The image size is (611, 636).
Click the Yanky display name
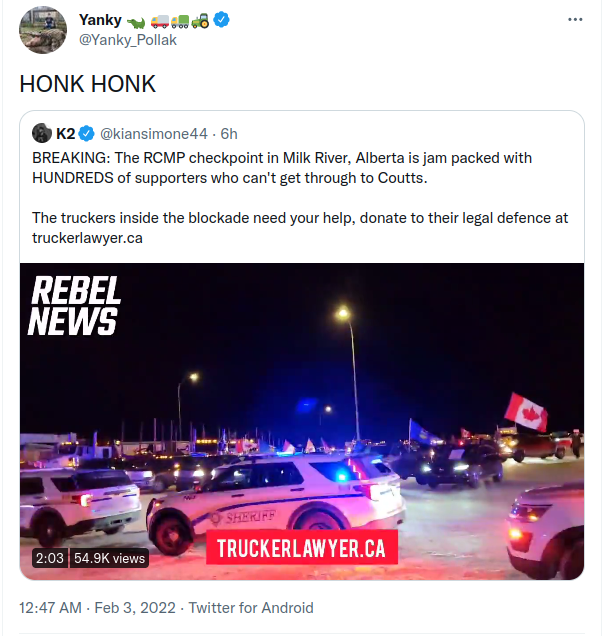[x=100, y=20]
